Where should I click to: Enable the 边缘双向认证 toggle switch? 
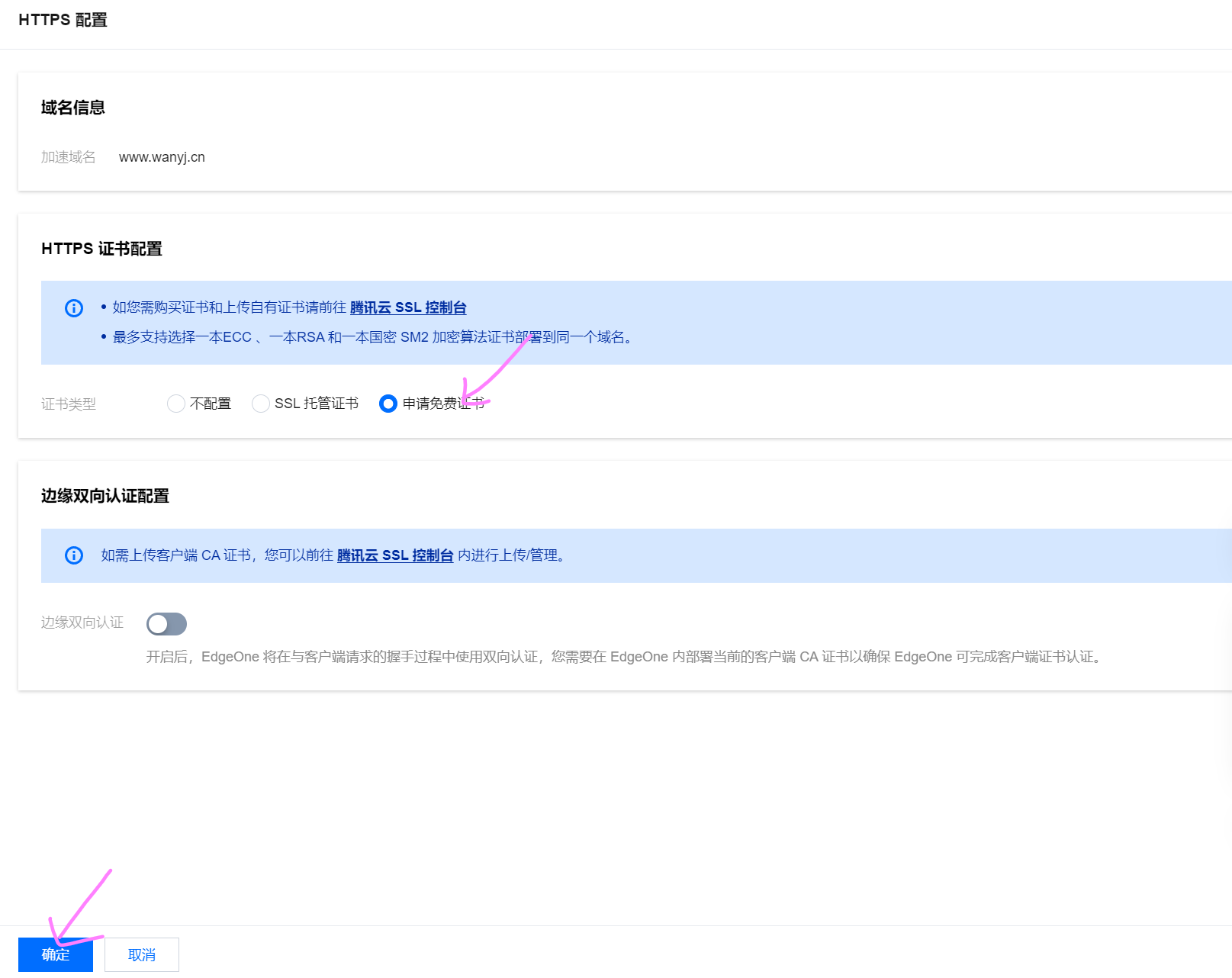166,624
